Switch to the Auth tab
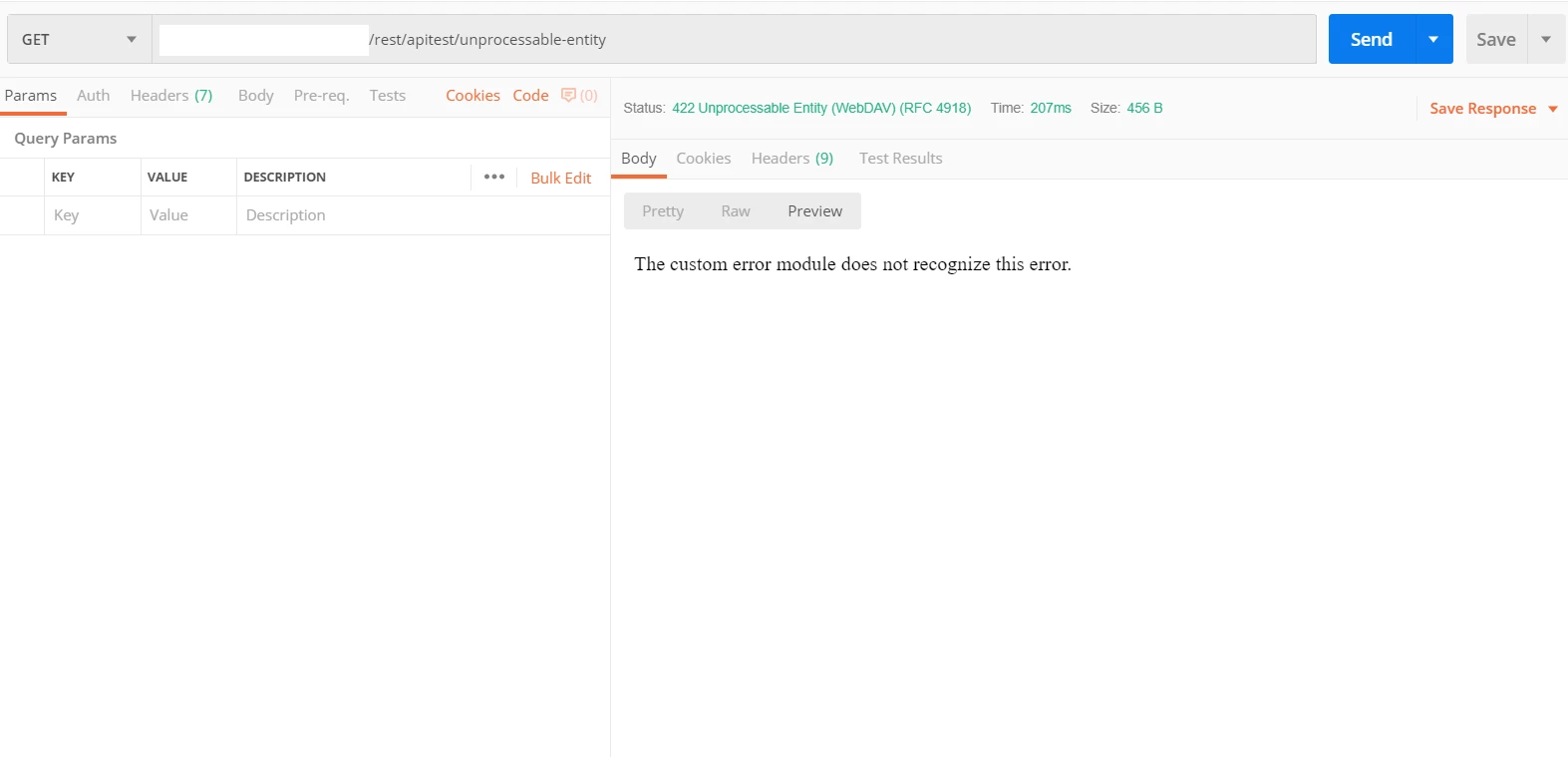1568x757 pixels. click(x=94, y=96)
